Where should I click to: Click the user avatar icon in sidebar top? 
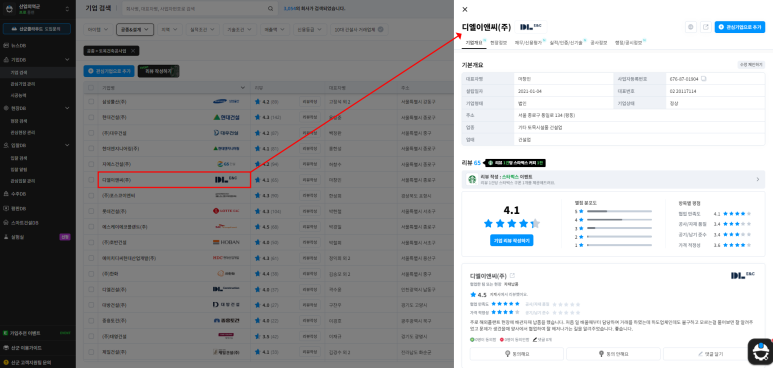9,9
